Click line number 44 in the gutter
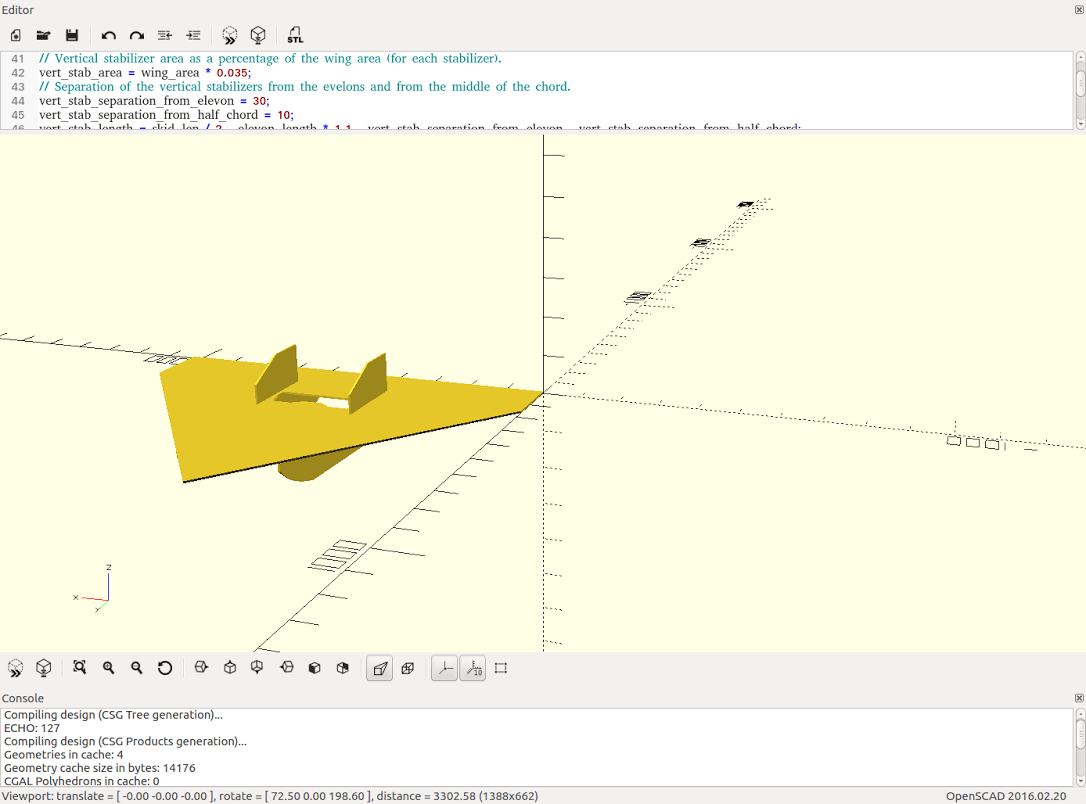This screenshot has height=804, width=1086. point(18,101)
